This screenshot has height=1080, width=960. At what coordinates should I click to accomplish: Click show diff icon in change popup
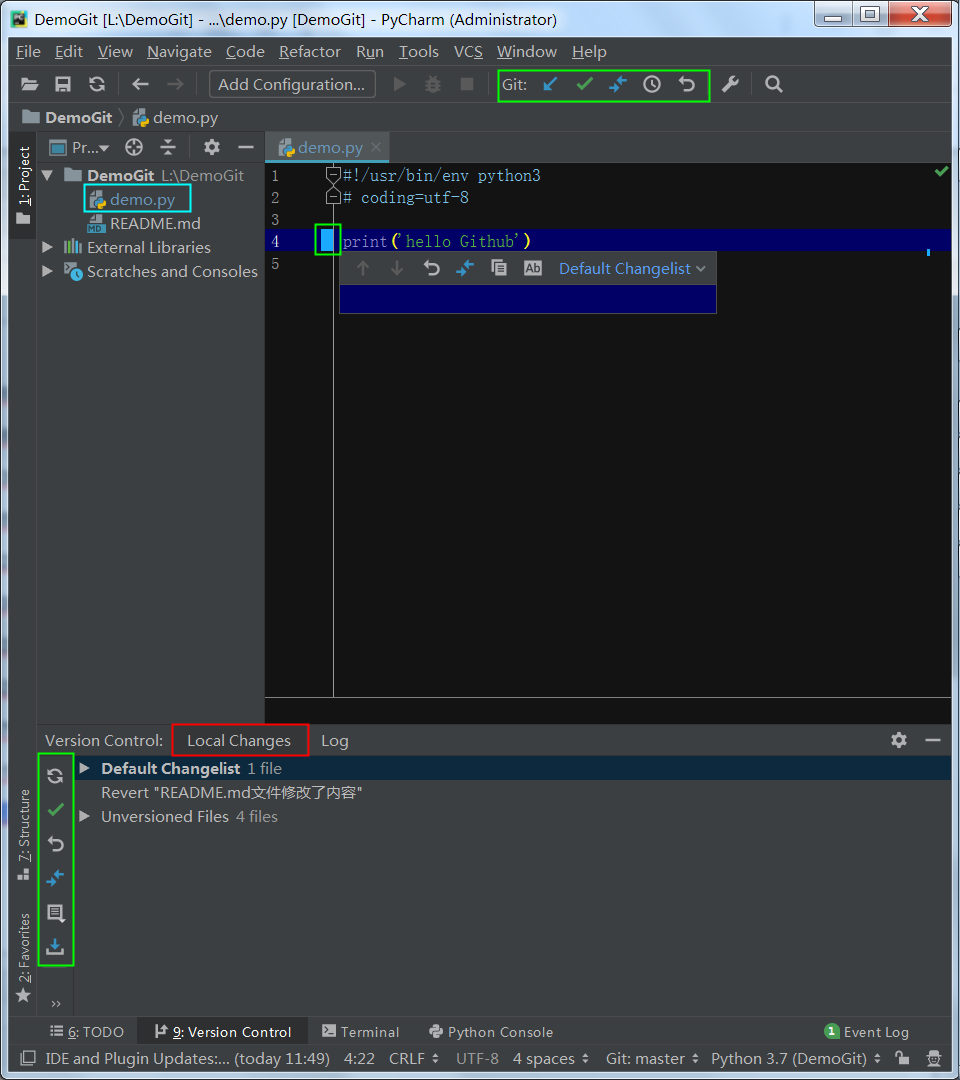(465, 269)
